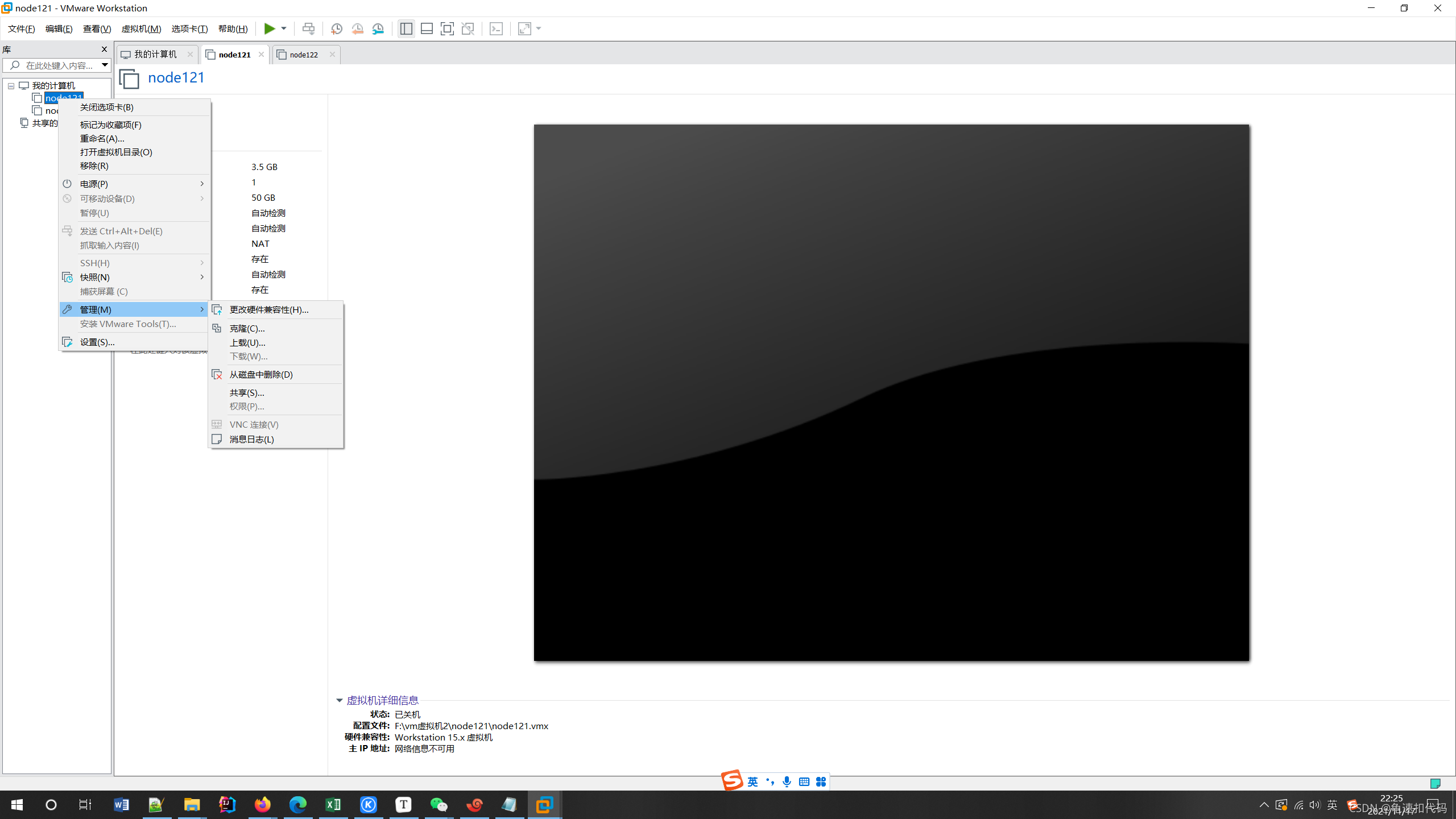The width and height of the screenshot is (1456, 819).
Task: Open Excel from the taskbar
Action: pyautogui.click(x=333, y=805)
